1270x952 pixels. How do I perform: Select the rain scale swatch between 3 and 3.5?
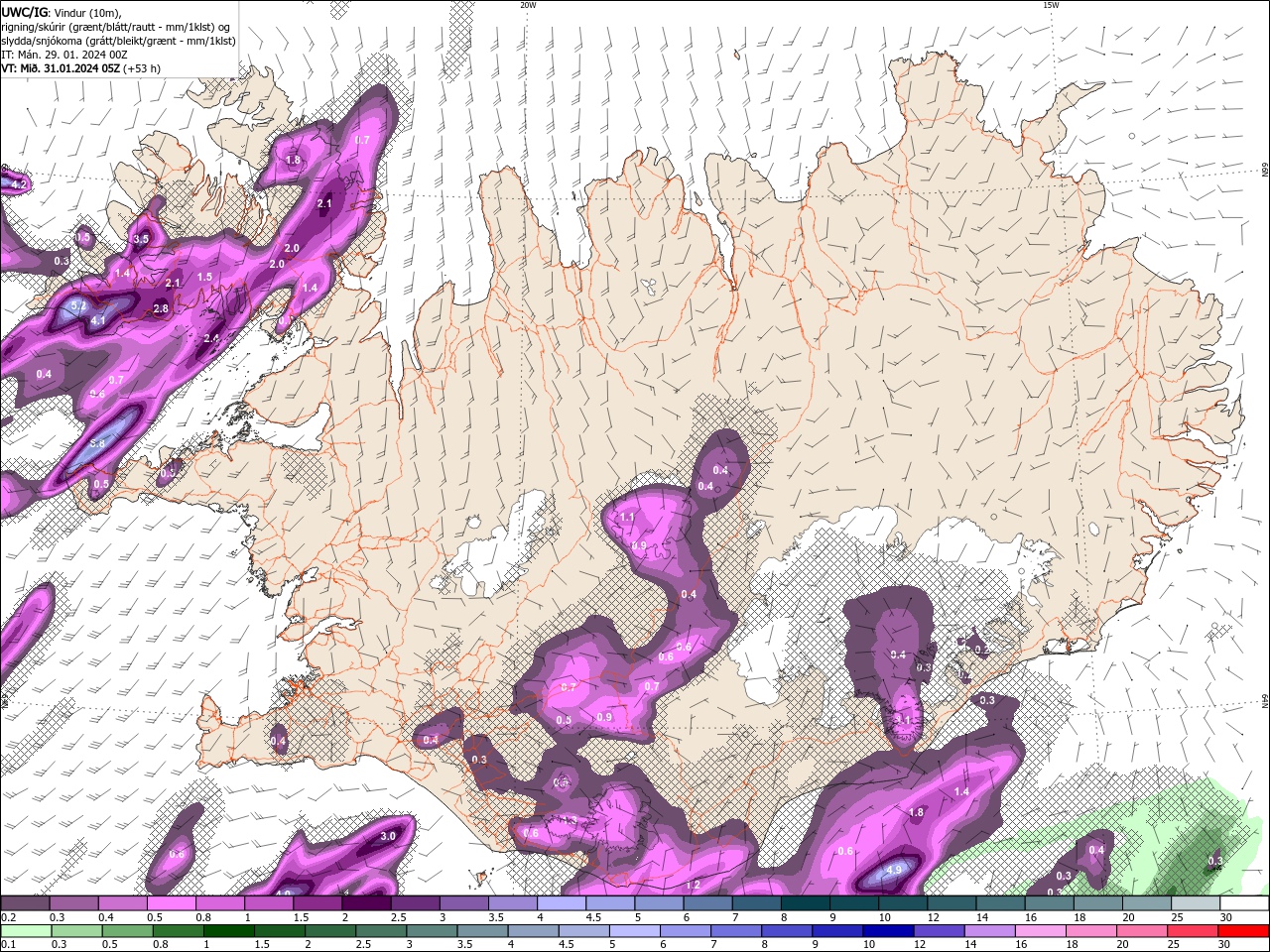point(431,931)
